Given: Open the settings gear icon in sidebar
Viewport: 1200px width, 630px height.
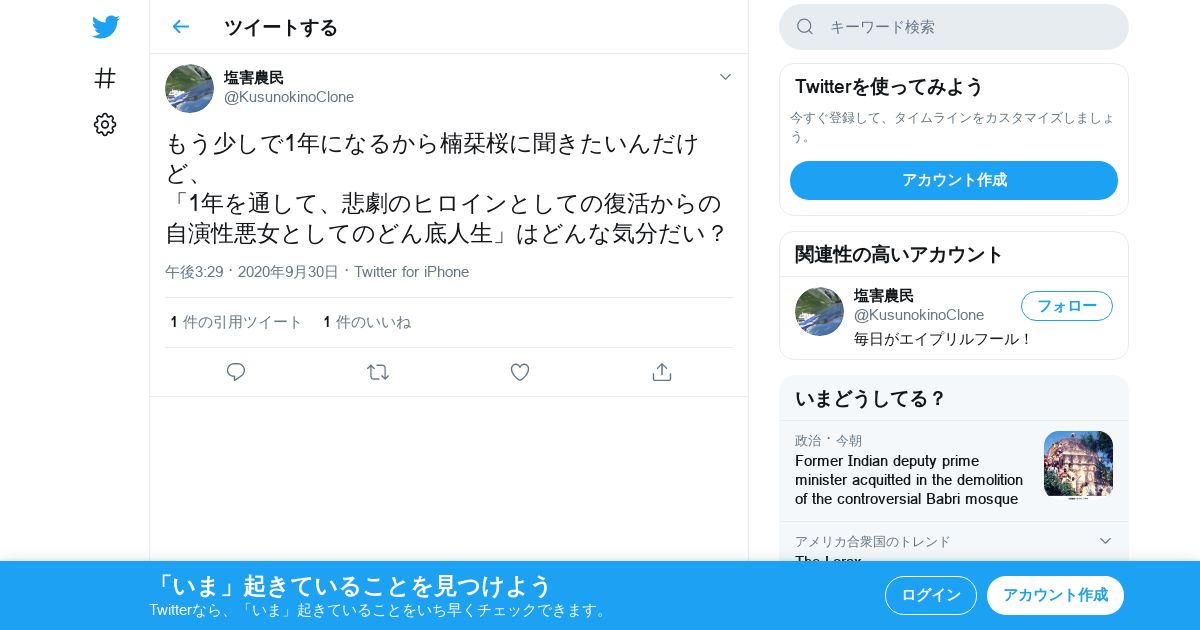Looking at the screenshot, I should (x=105, y=124).
